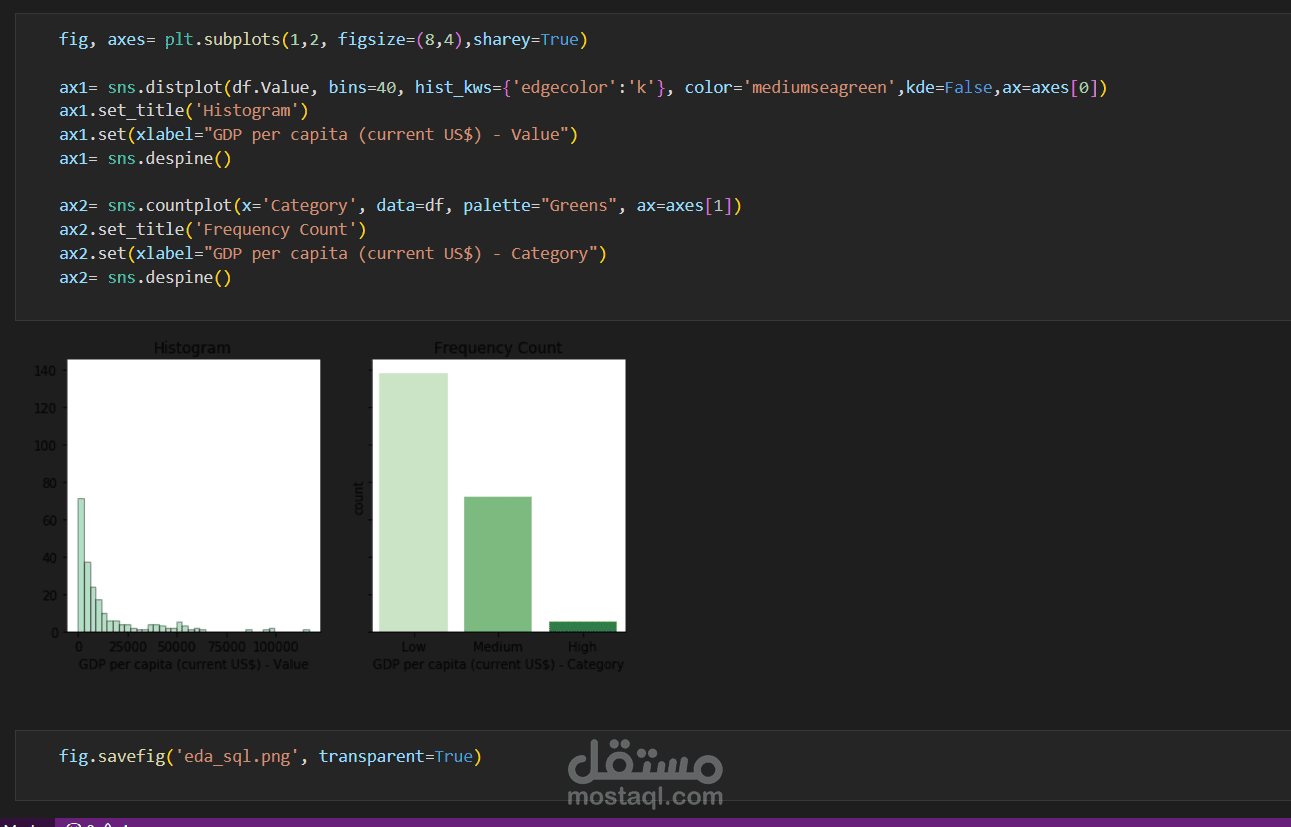Click the ax2= sns.despine() line
This screenshot has height=827, width=1291.
pos(145,278)
